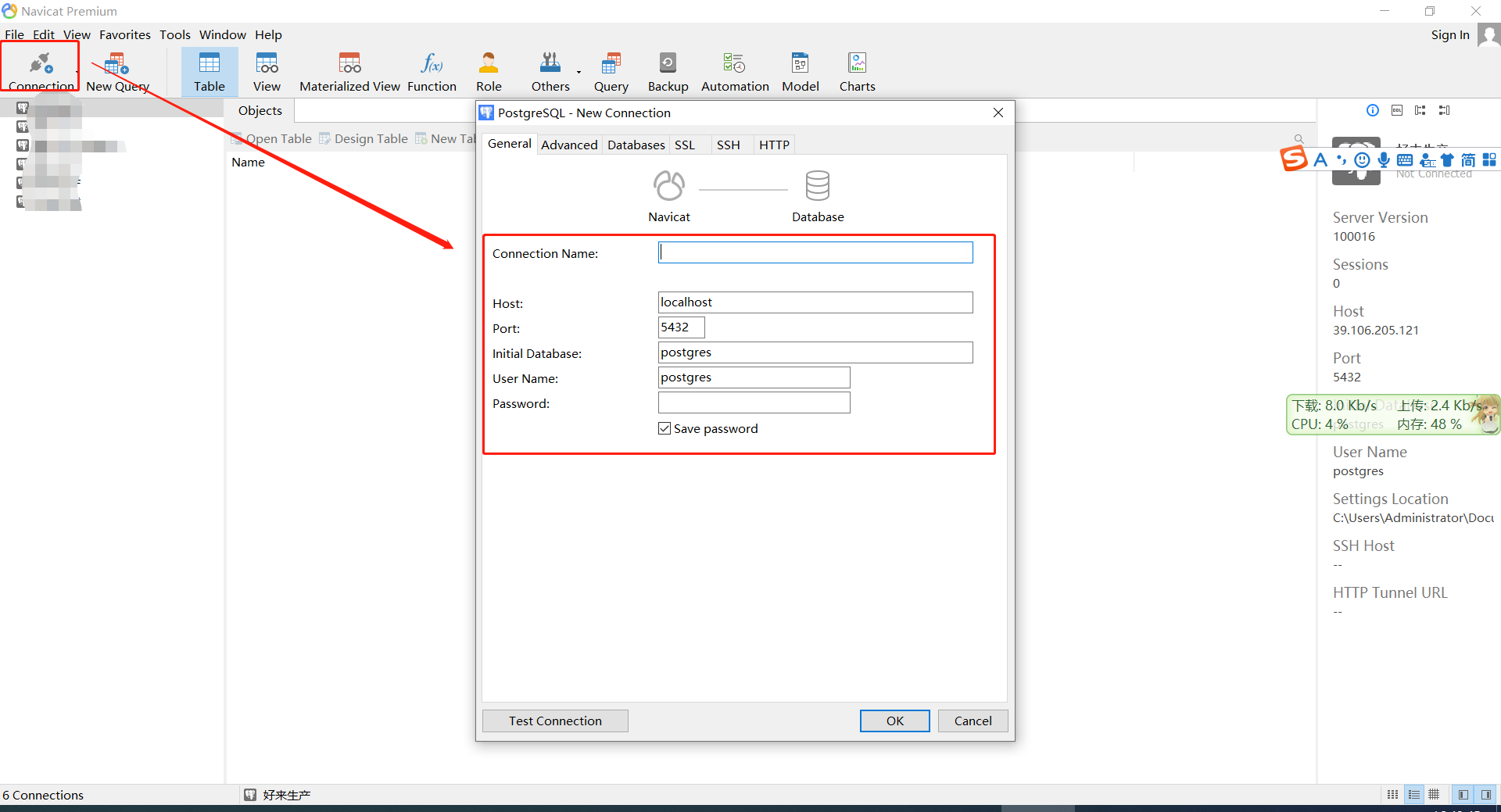Open the Tools menu
This screenshot has height=812, width=1501.
(175, 35)
